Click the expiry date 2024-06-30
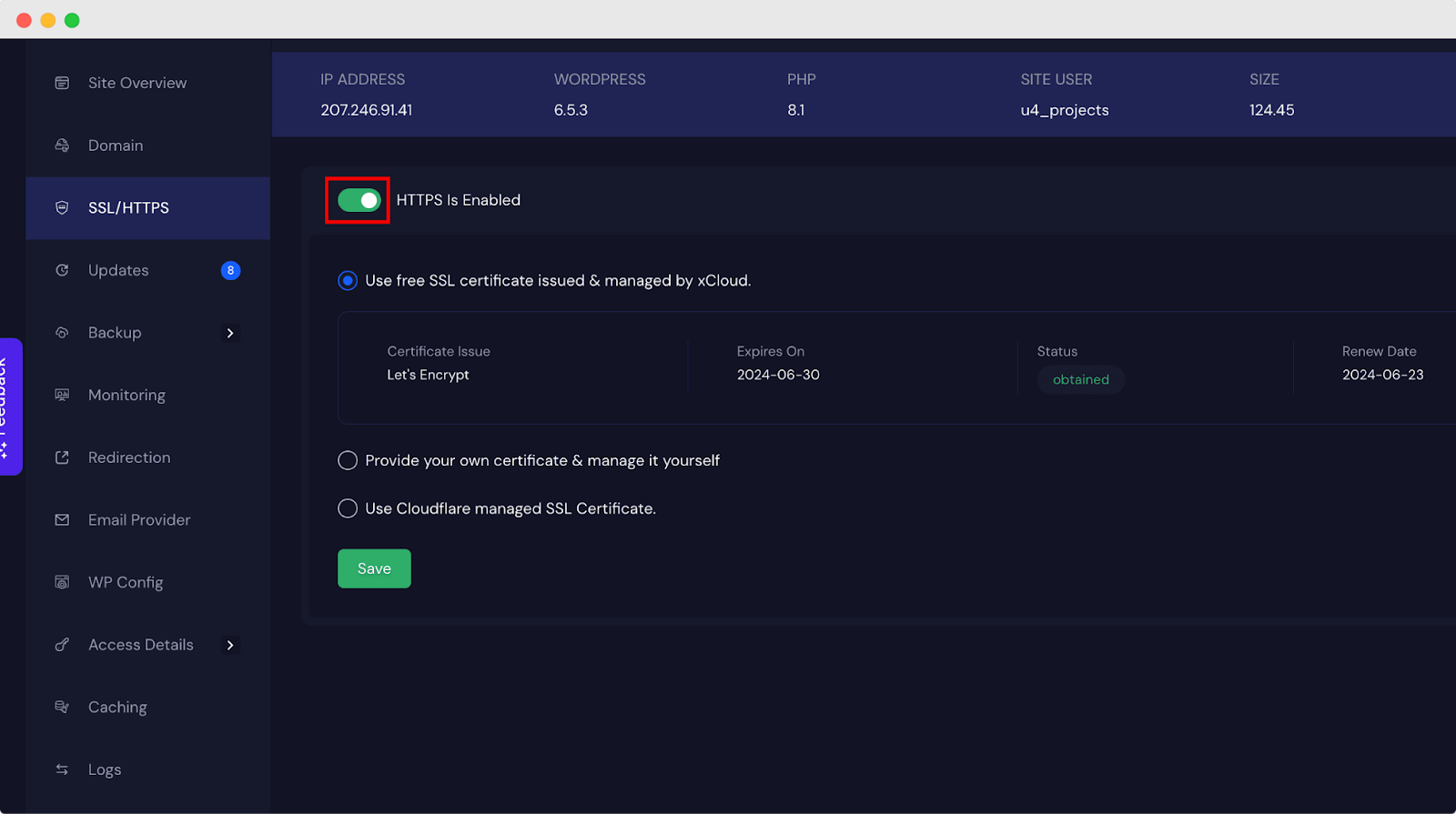1456x814 pixels. [x=778, y=375]
